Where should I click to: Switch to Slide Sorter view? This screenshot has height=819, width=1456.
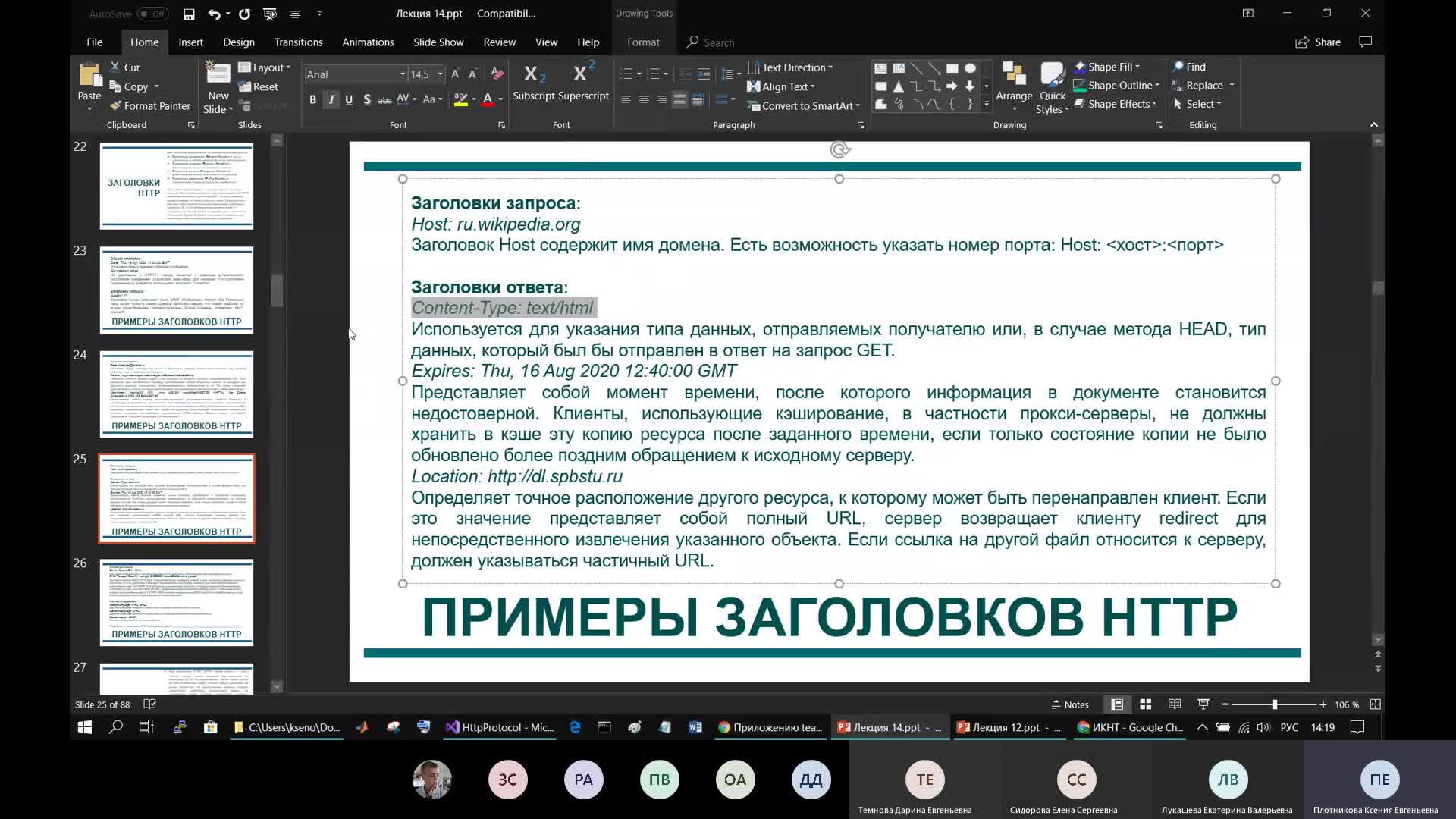coord(1146,704)
